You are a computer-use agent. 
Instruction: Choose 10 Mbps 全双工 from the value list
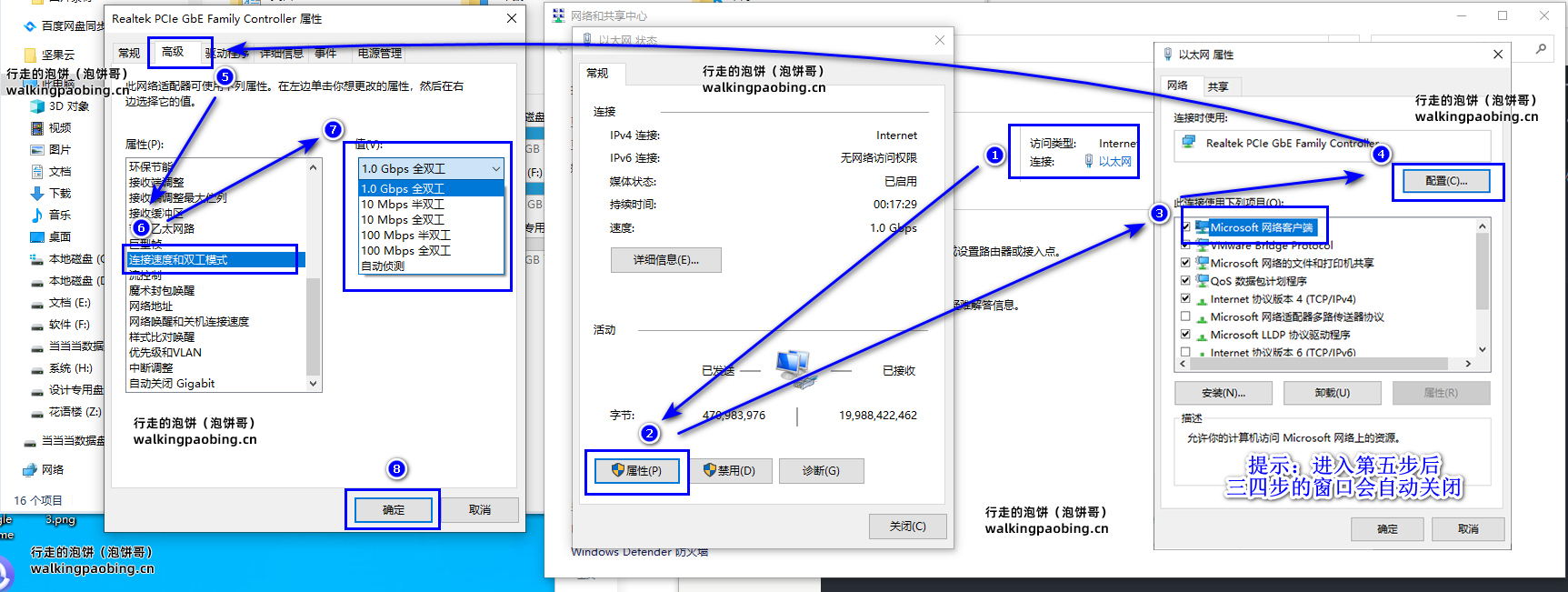point(432,220)
